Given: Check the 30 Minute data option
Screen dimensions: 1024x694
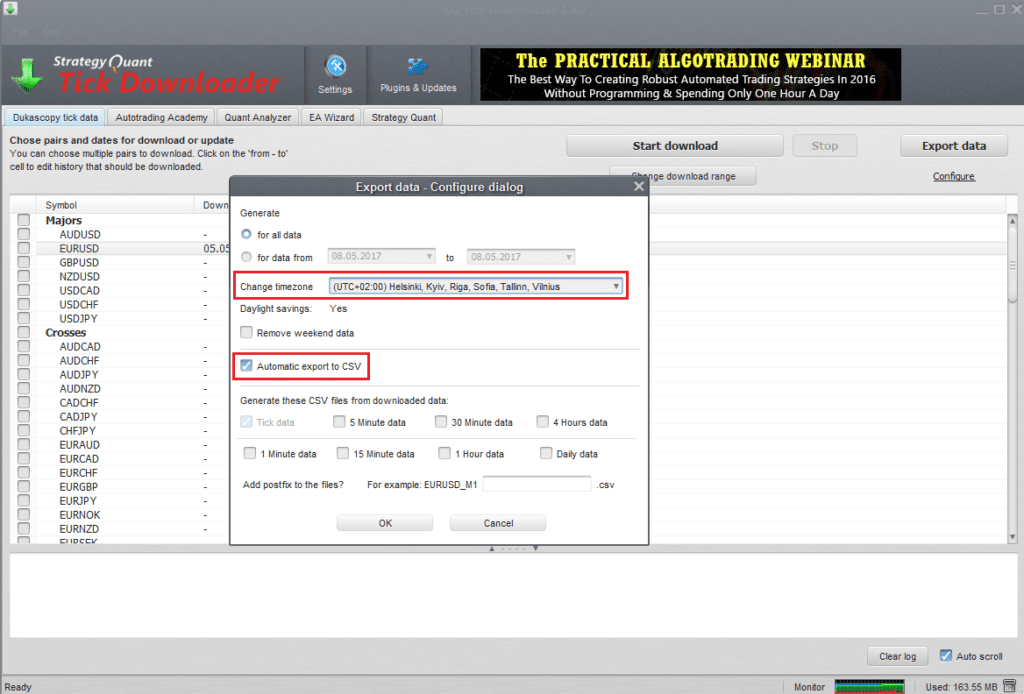Looking at the screenshot, I should click(441, 422).
